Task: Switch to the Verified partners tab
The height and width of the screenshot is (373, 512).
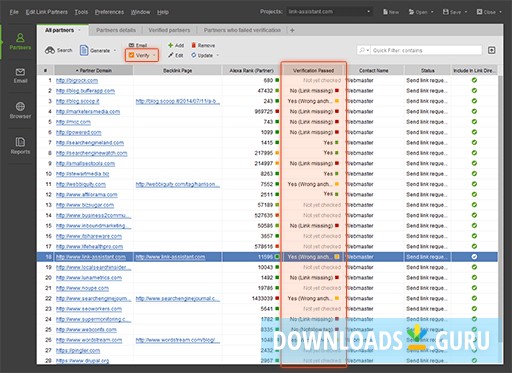Action: (x=169, y=30)
